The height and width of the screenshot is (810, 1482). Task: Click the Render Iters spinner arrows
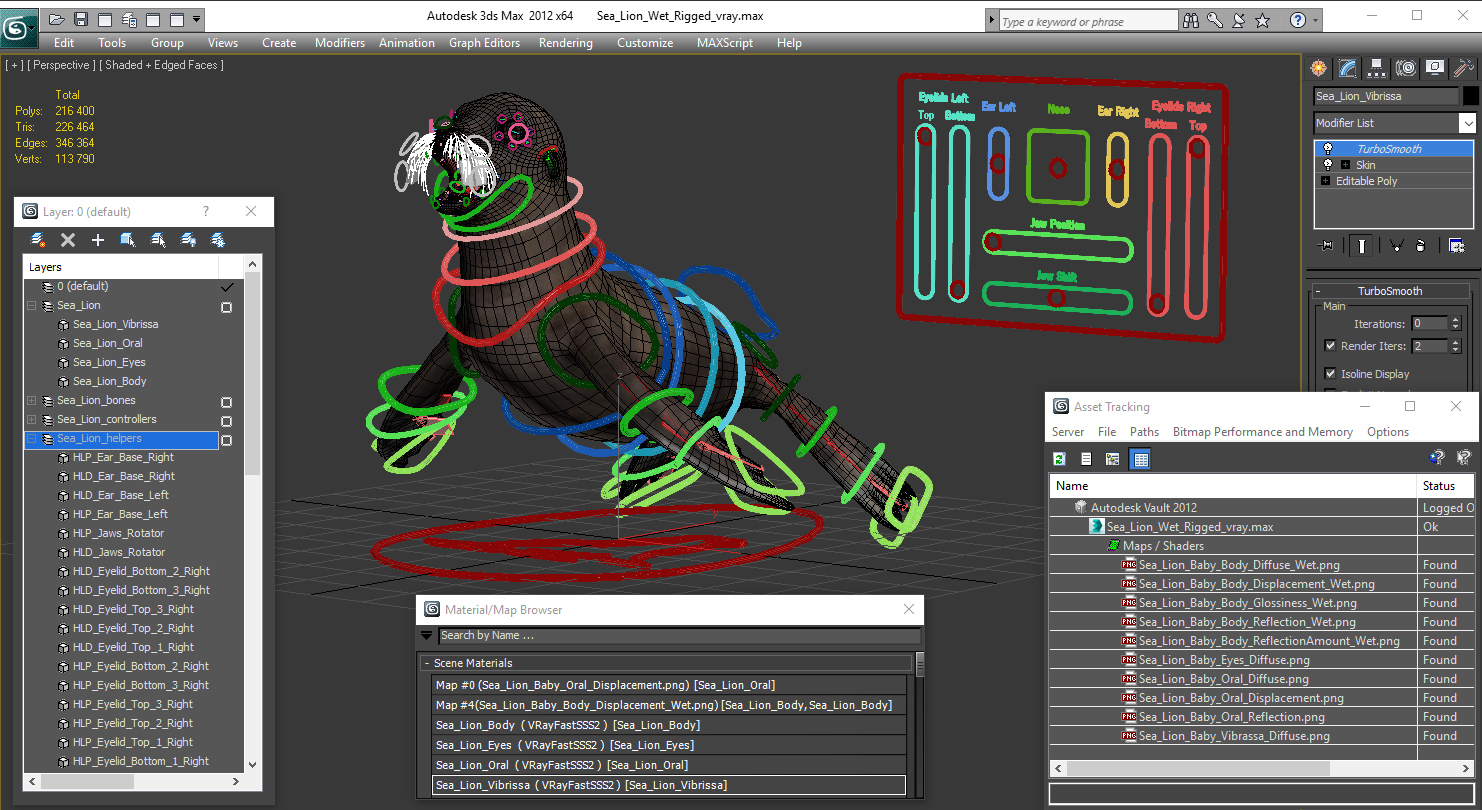click(1455, 346)
